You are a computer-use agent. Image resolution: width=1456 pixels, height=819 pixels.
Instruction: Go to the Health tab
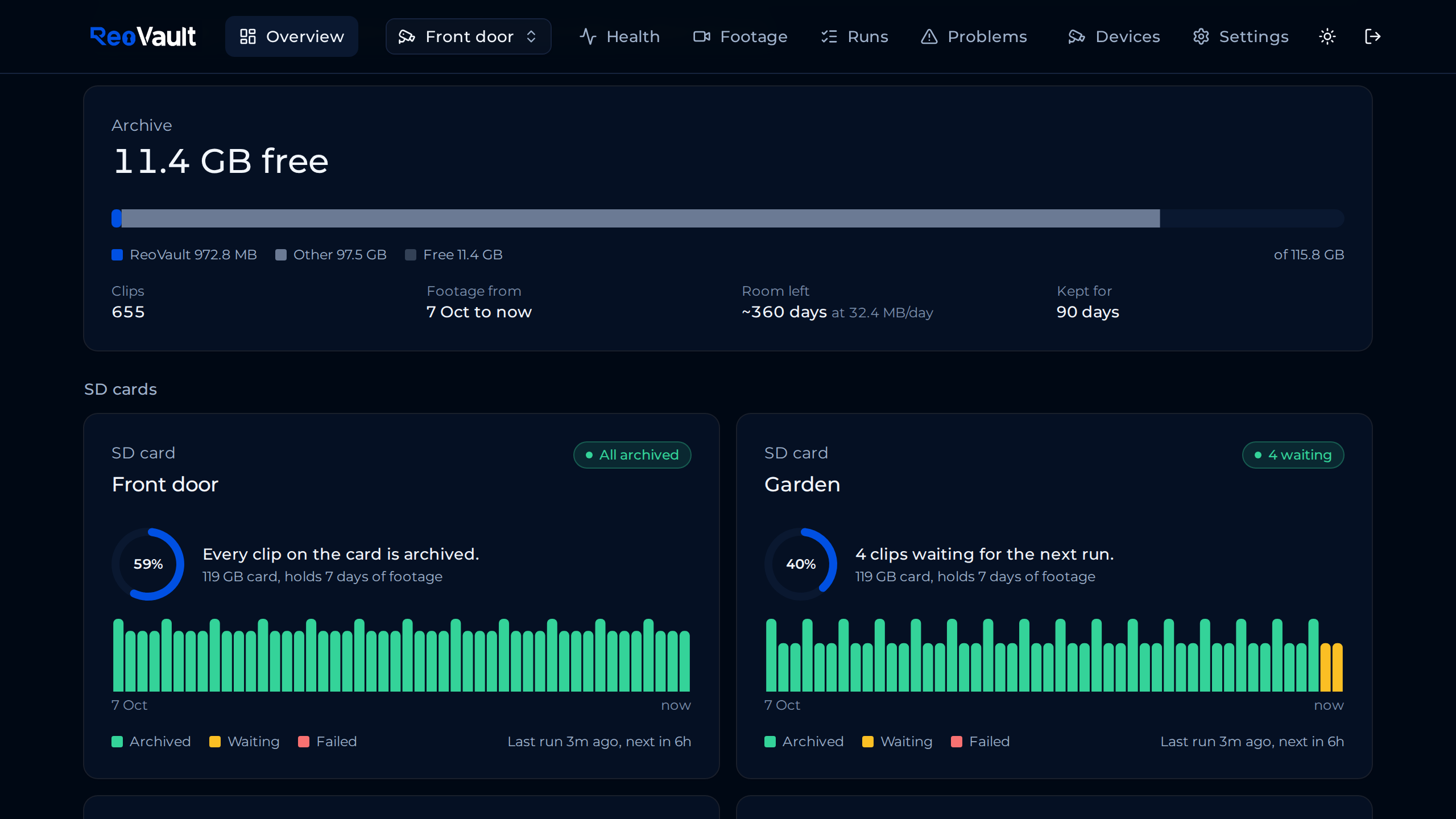tap(619, 36)
